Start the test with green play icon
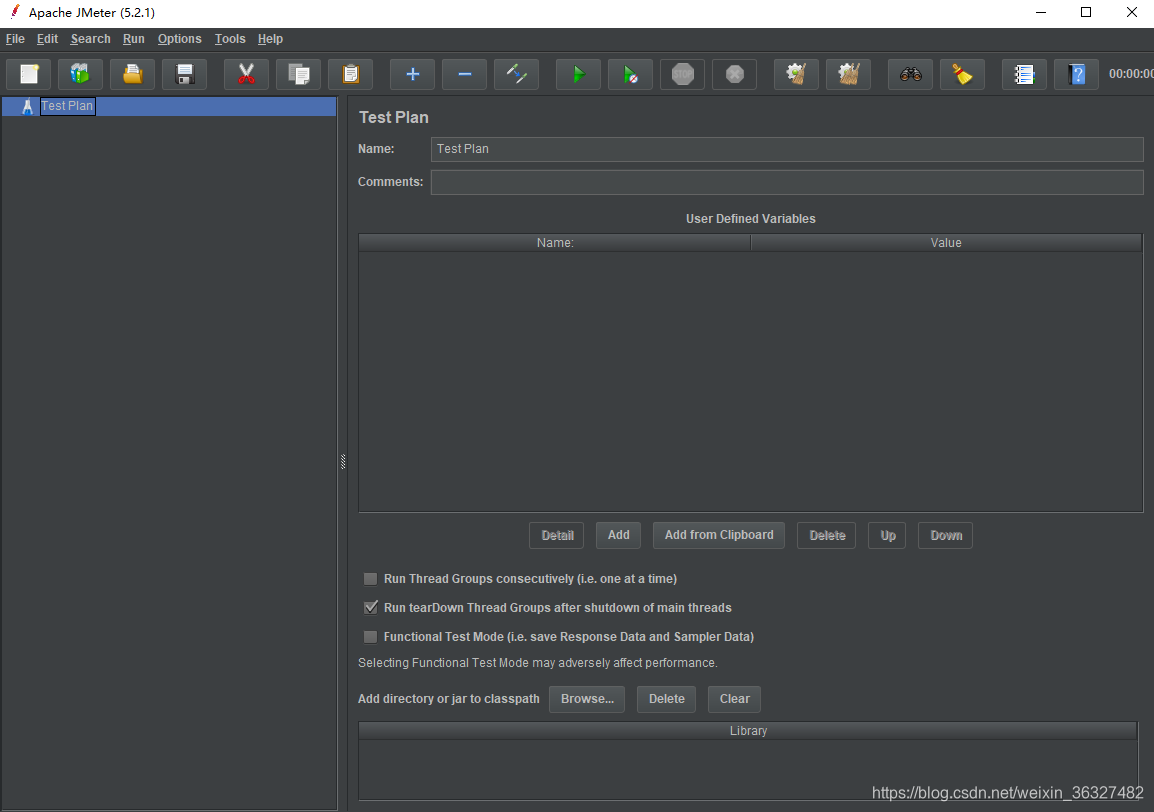The height and width of the screenshot is (812, 1154). pos(578,74)
